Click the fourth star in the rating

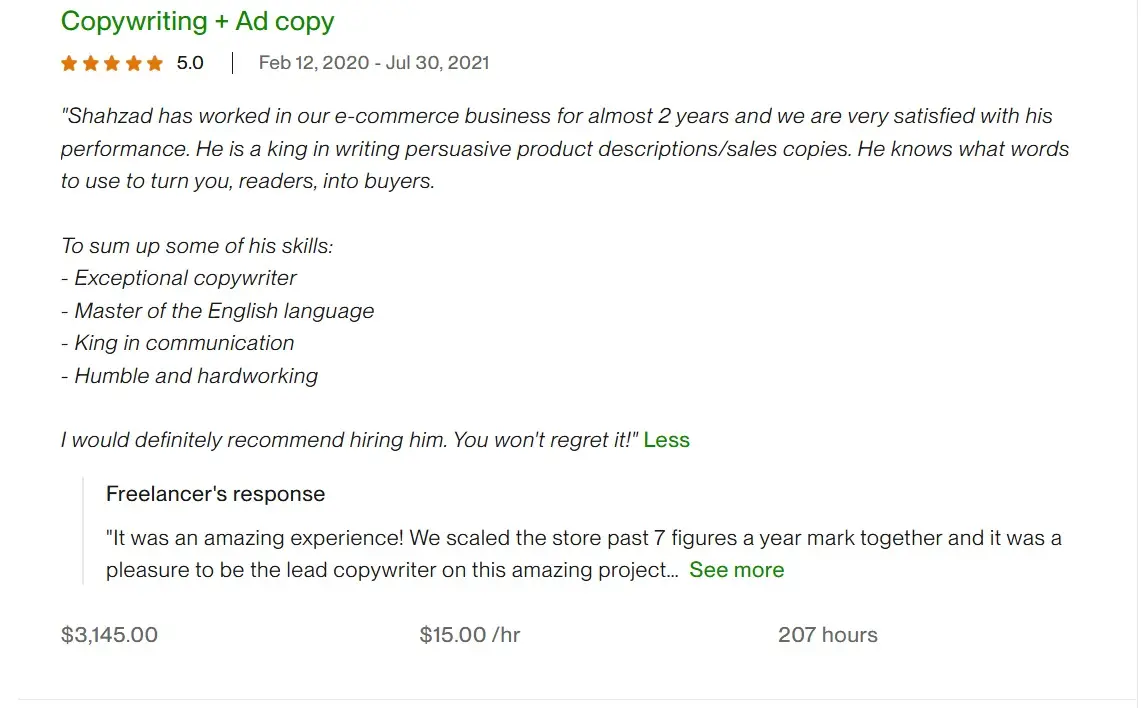tap(134, 62)
